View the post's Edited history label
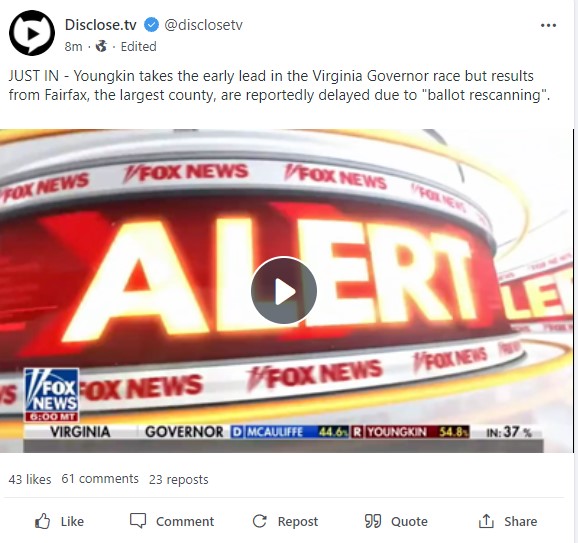This screenshot has height=543, width=578. click(x=139, y=46)
